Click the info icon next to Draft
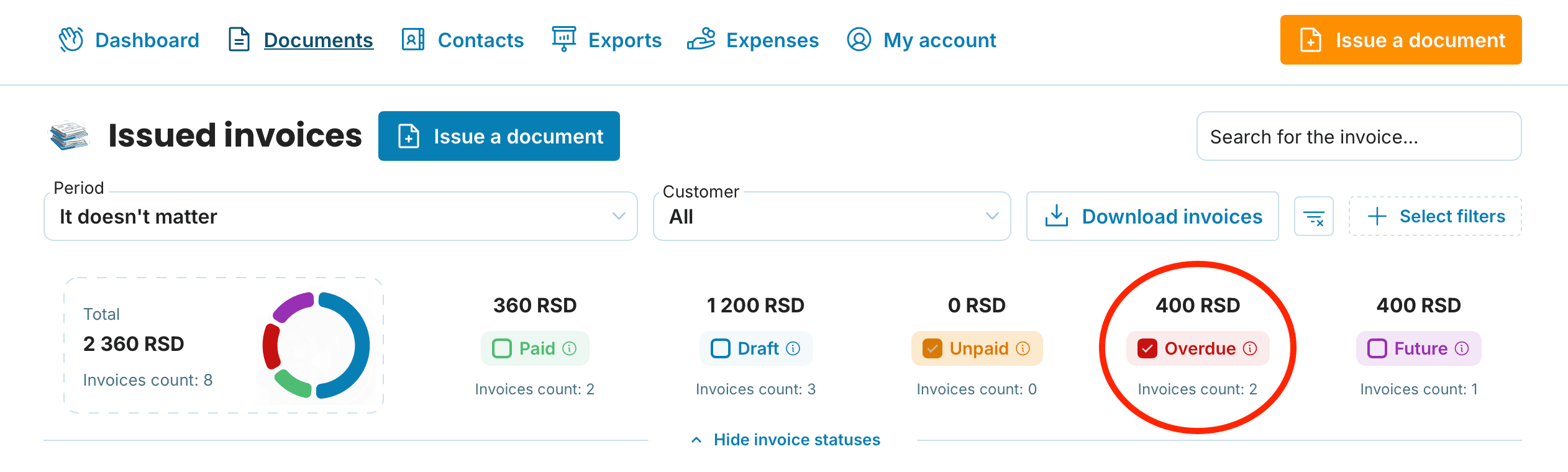The height and width of the screenshot is (472, 1568). tap(793, 348)
